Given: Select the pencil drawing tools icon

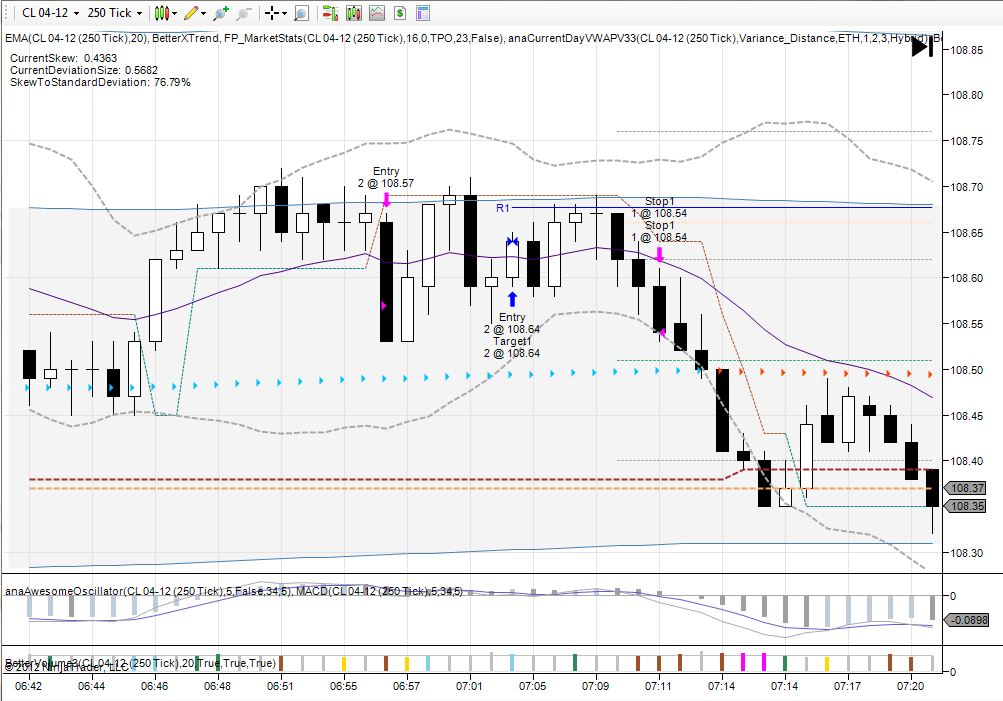Looking at the screenshot, I should point(191,13).
